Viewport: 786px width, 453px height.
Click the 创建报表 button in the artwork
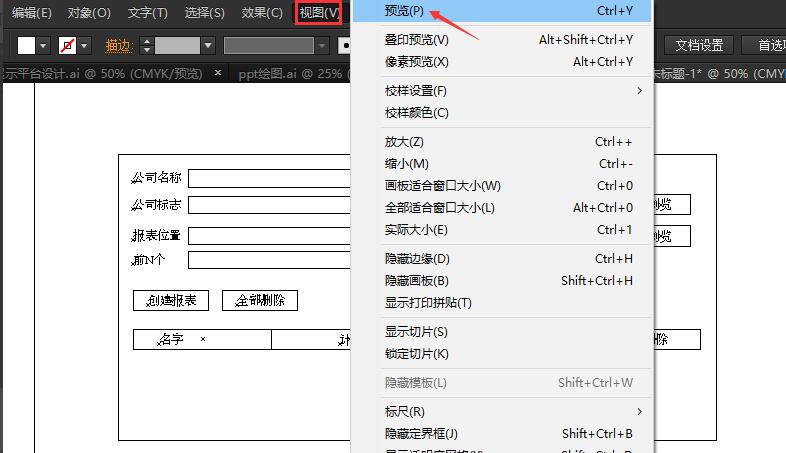point(171,301)
